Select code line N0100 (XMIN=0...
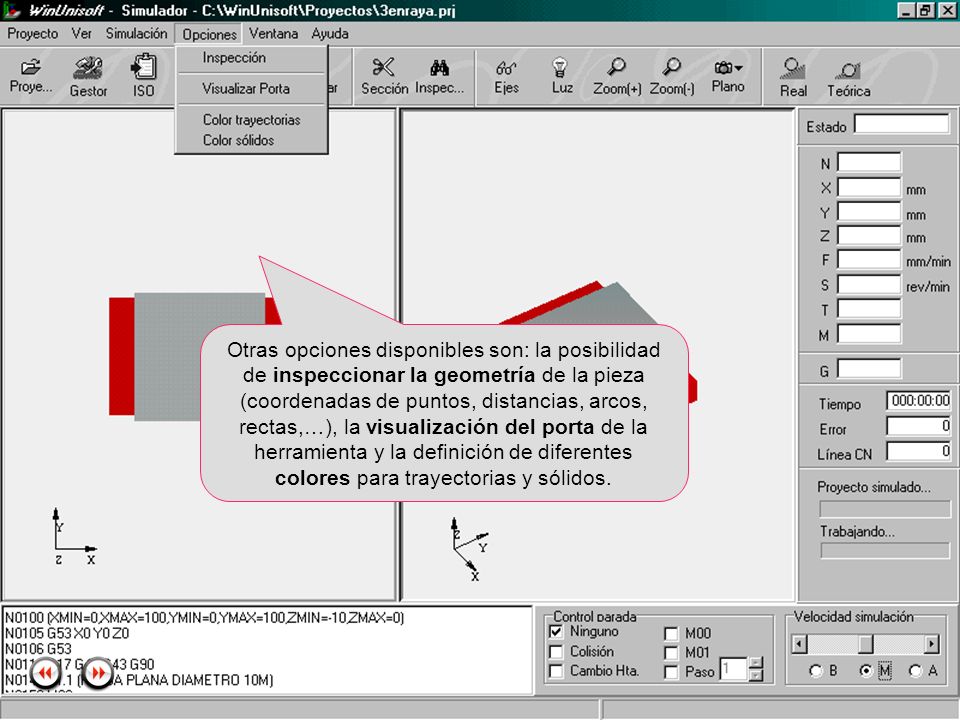The width and height of the screenshot is (960, 720). pos(204,618)
